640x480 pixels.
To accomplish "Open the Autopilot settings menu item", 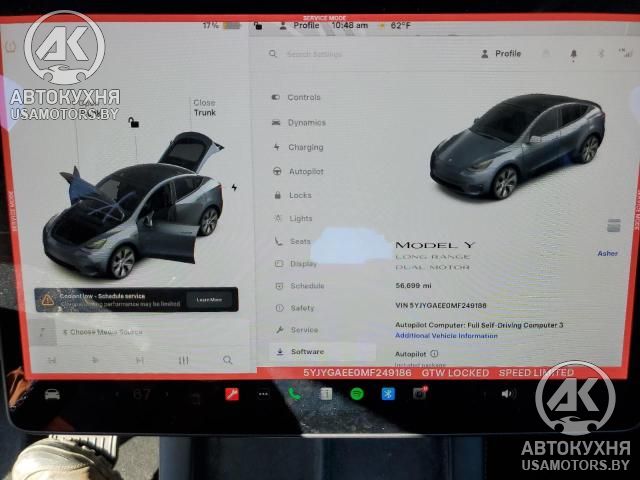I will (x=306, y=171).
